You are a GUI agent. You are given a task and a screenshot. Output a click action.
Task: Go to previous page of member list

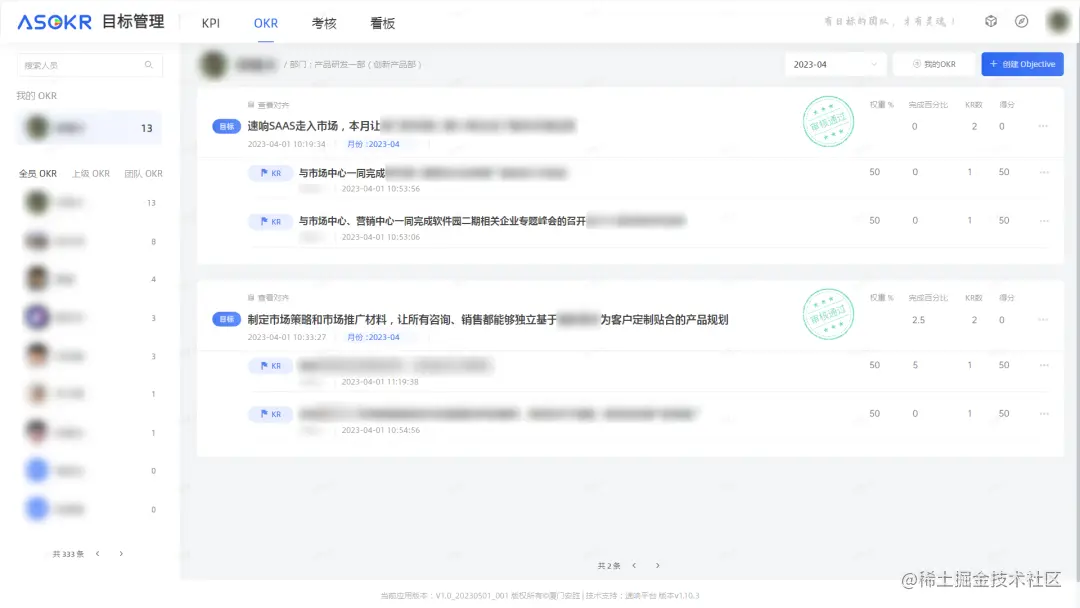click(x=98, y=554)
